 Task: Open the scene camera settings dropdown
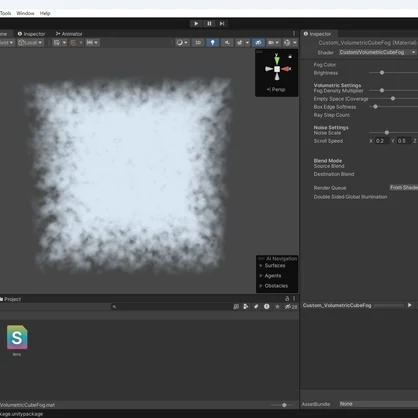tap(273, 43)
